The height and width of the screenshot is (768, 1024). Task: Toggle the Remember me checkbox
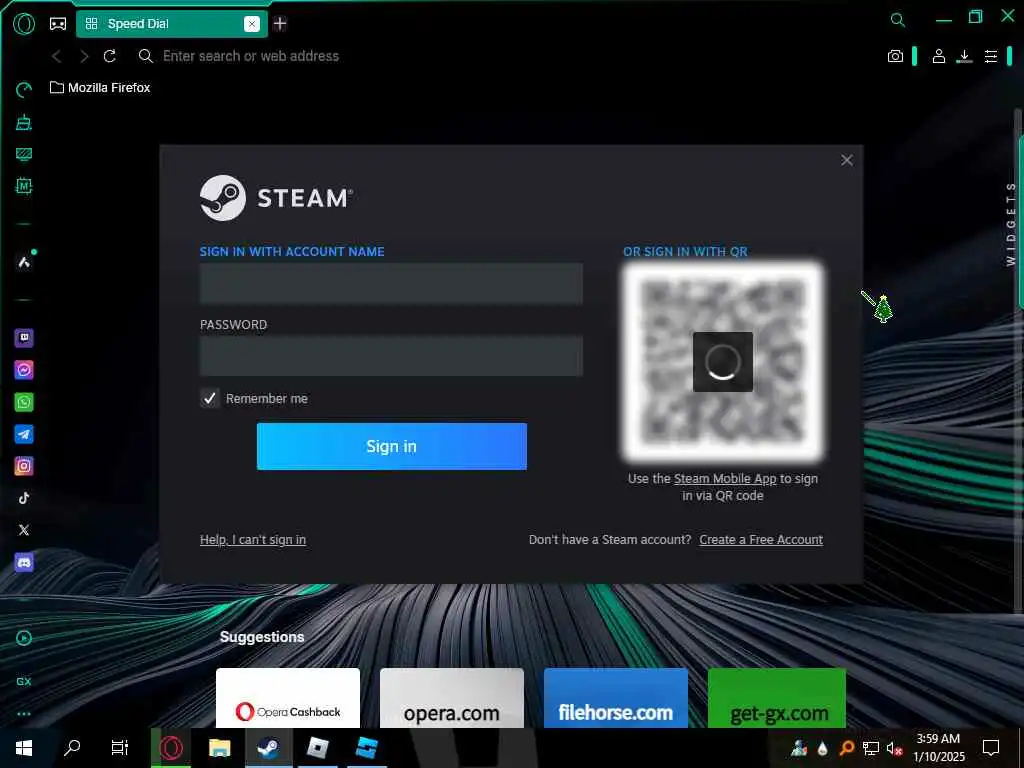(x=210, y=398)
